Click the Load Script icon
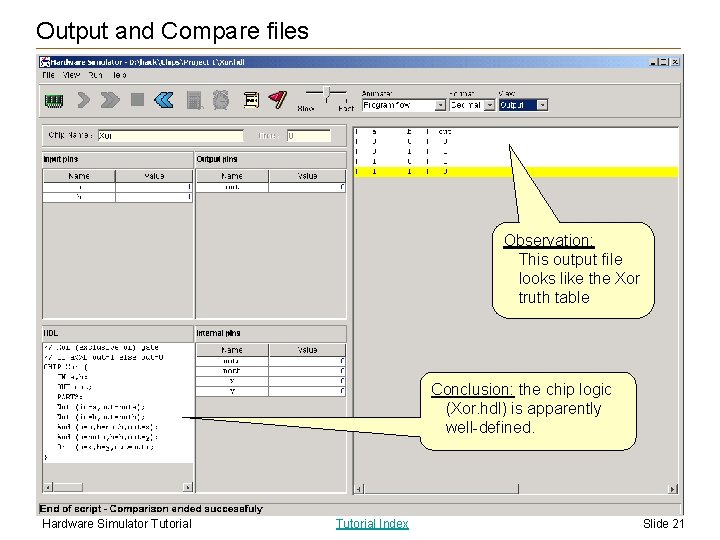 pyautogui.click(x=251, y=100)
